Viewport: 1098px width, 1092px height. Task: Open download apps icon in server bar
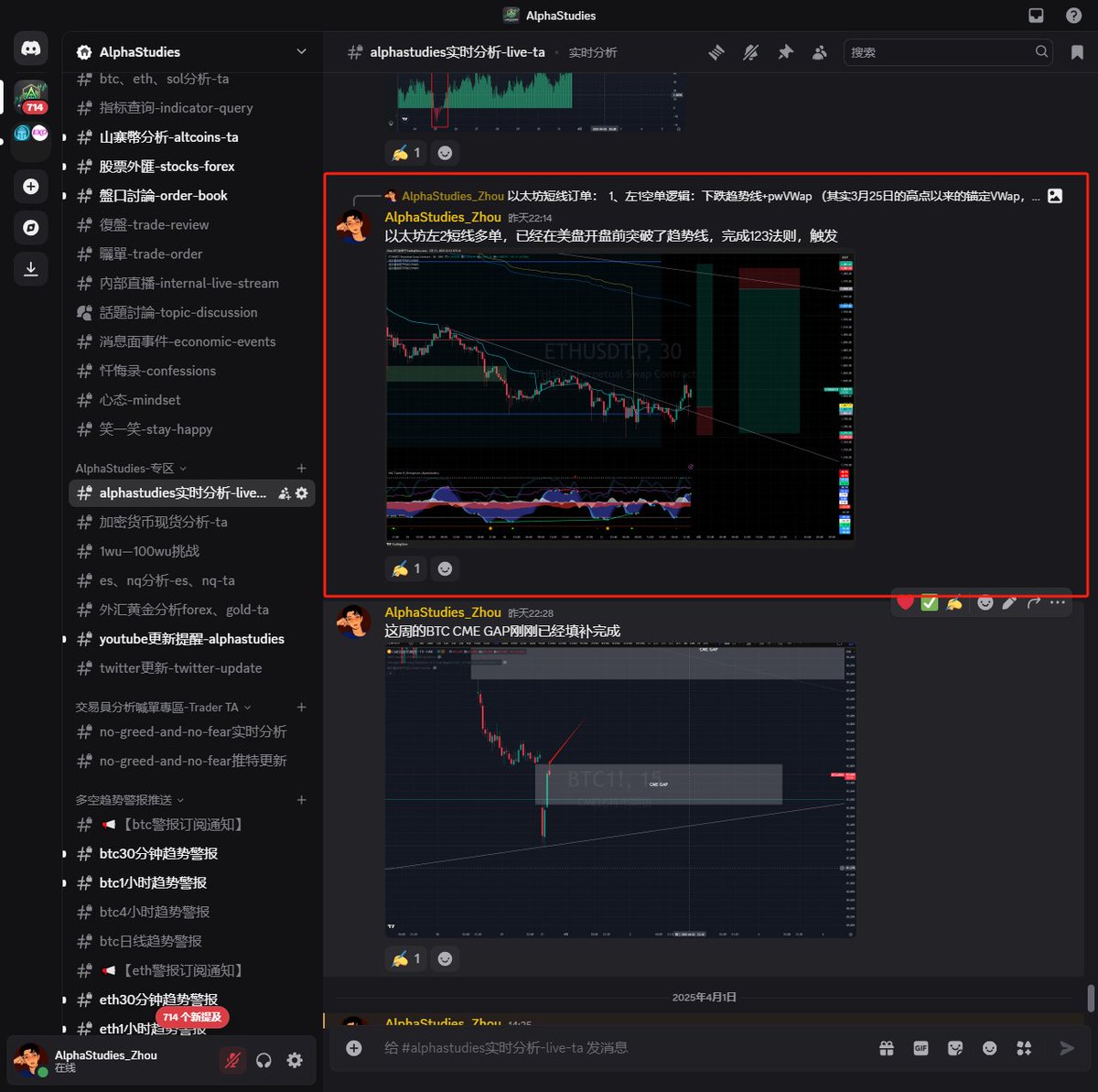[x=31, y=268]
